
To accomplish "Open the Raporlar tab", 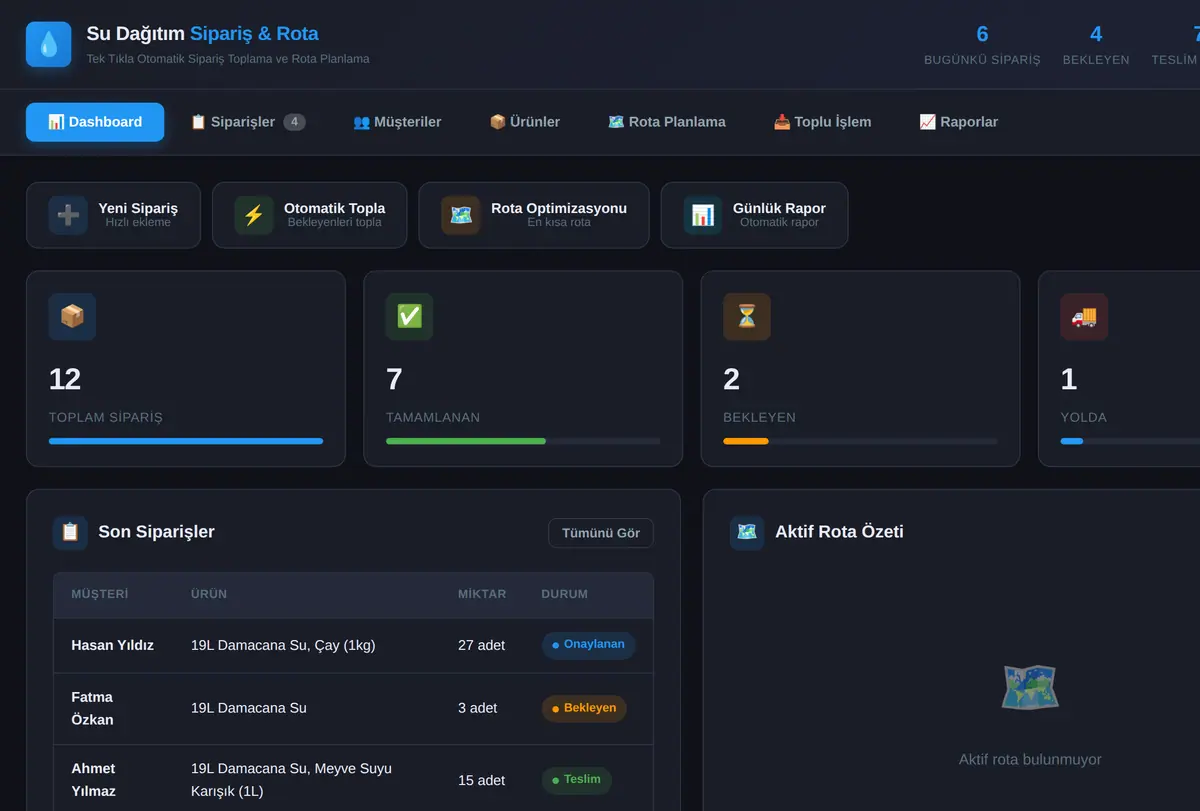I will pyautogui.click(x=958, y=122).
